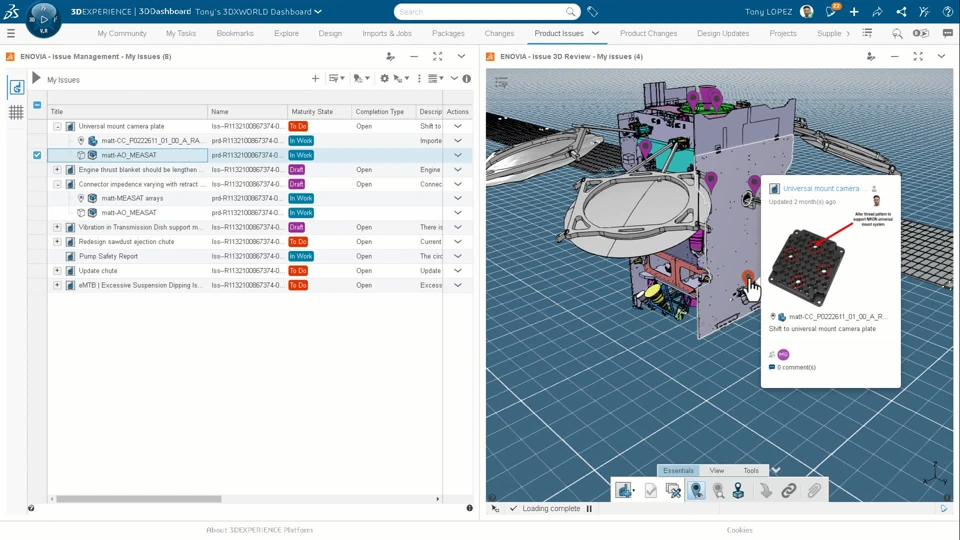Open the View tab in 3D toolbar
960x540 pixels.
coord(717,470)
